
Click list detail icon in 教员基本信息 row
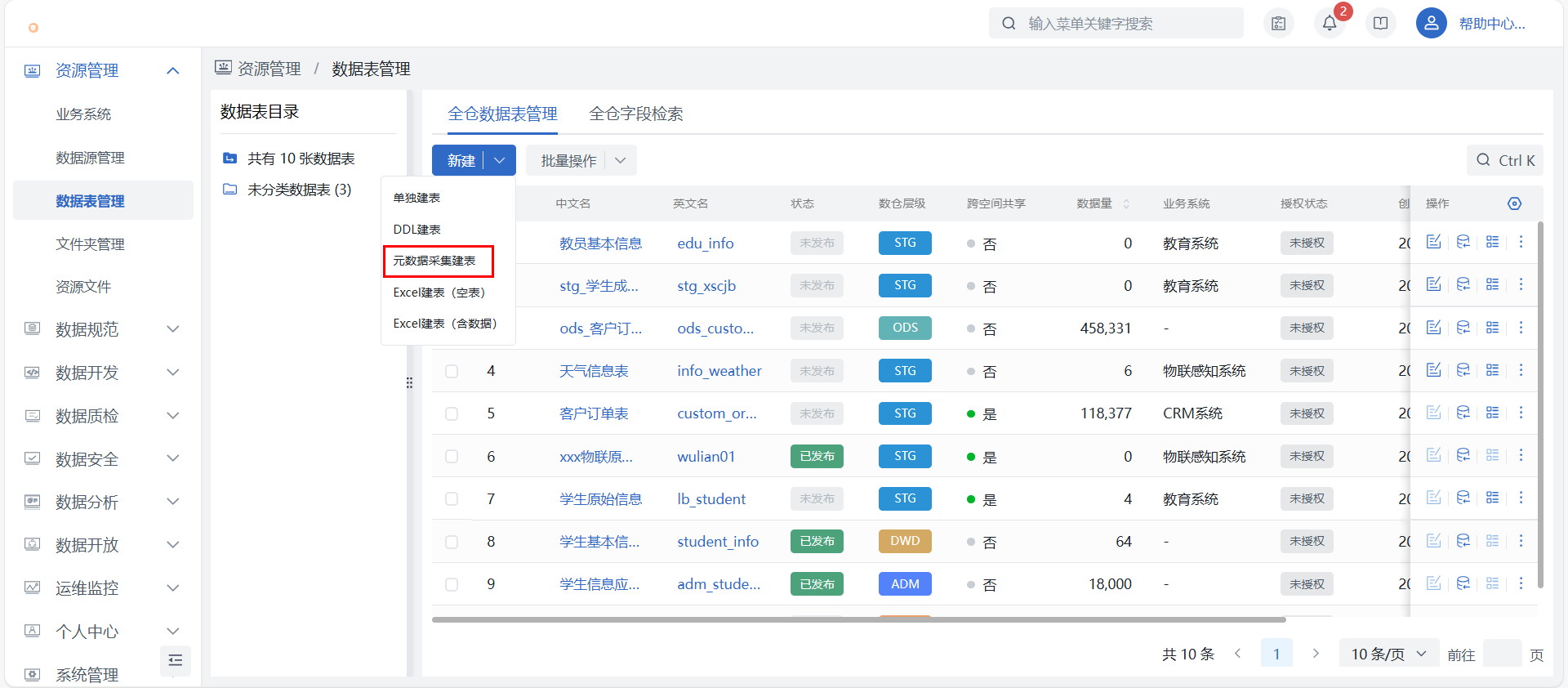(x=1493, y=242)
